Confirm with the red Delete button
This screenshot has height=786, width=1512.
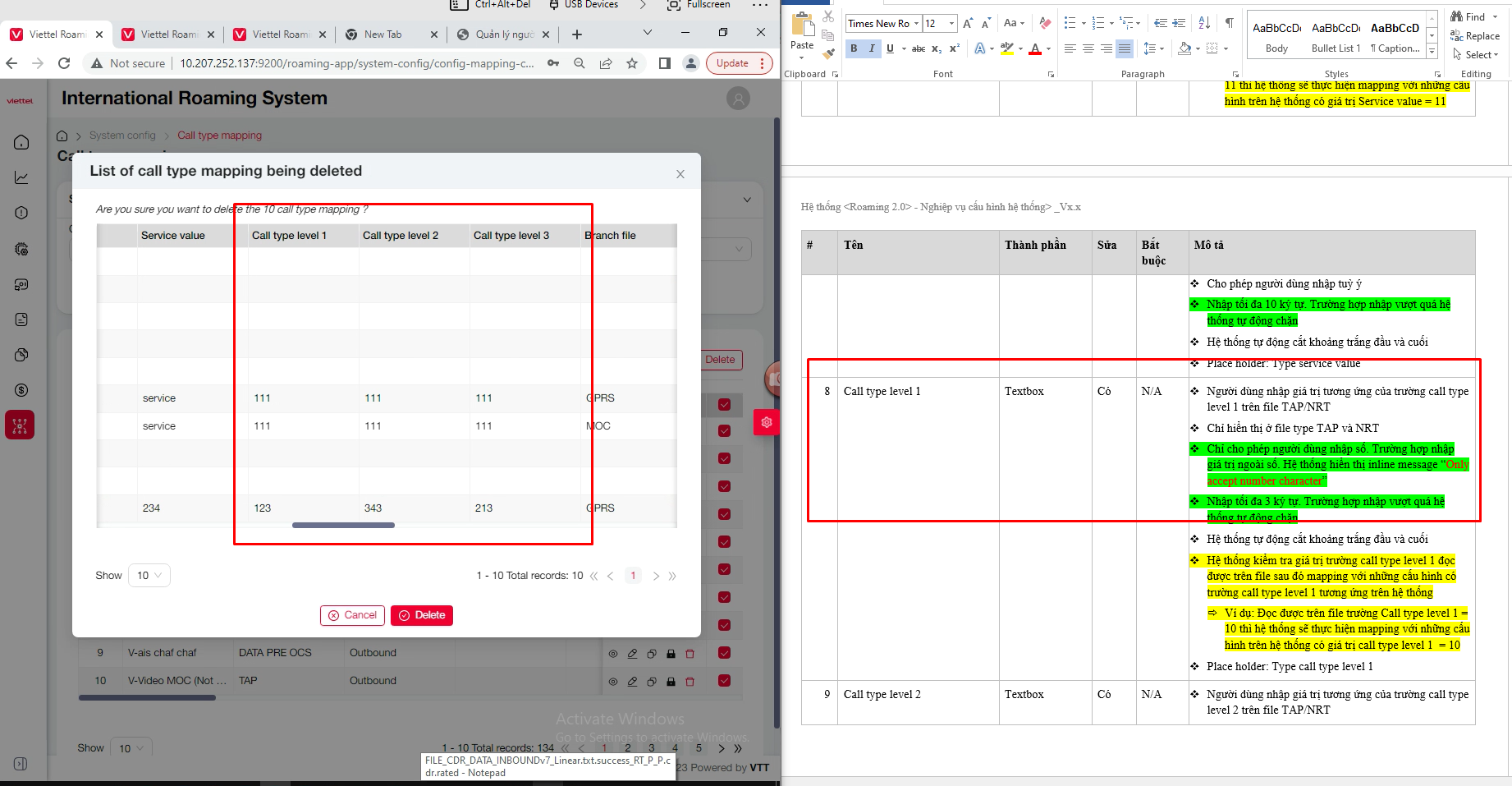pos(422,615)
